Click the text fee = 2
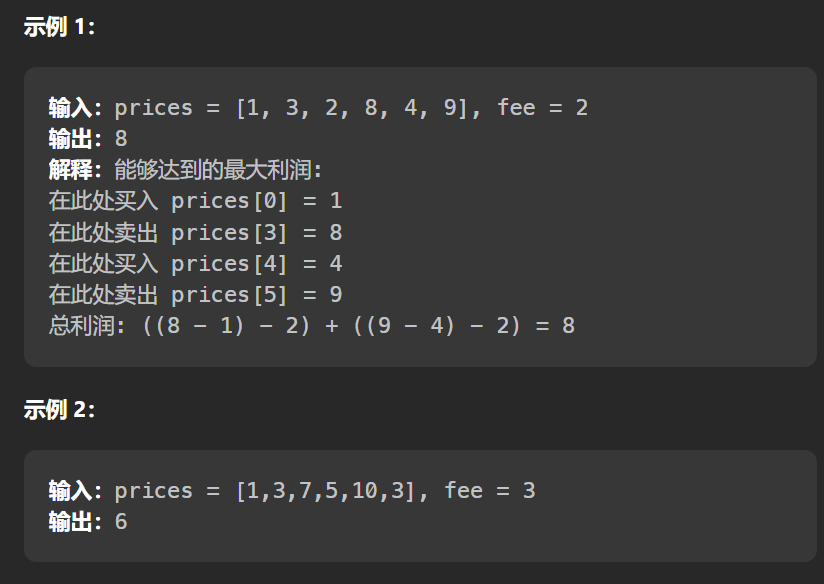The height and width of the screenshot is (584, 824). tap(543, 108)
